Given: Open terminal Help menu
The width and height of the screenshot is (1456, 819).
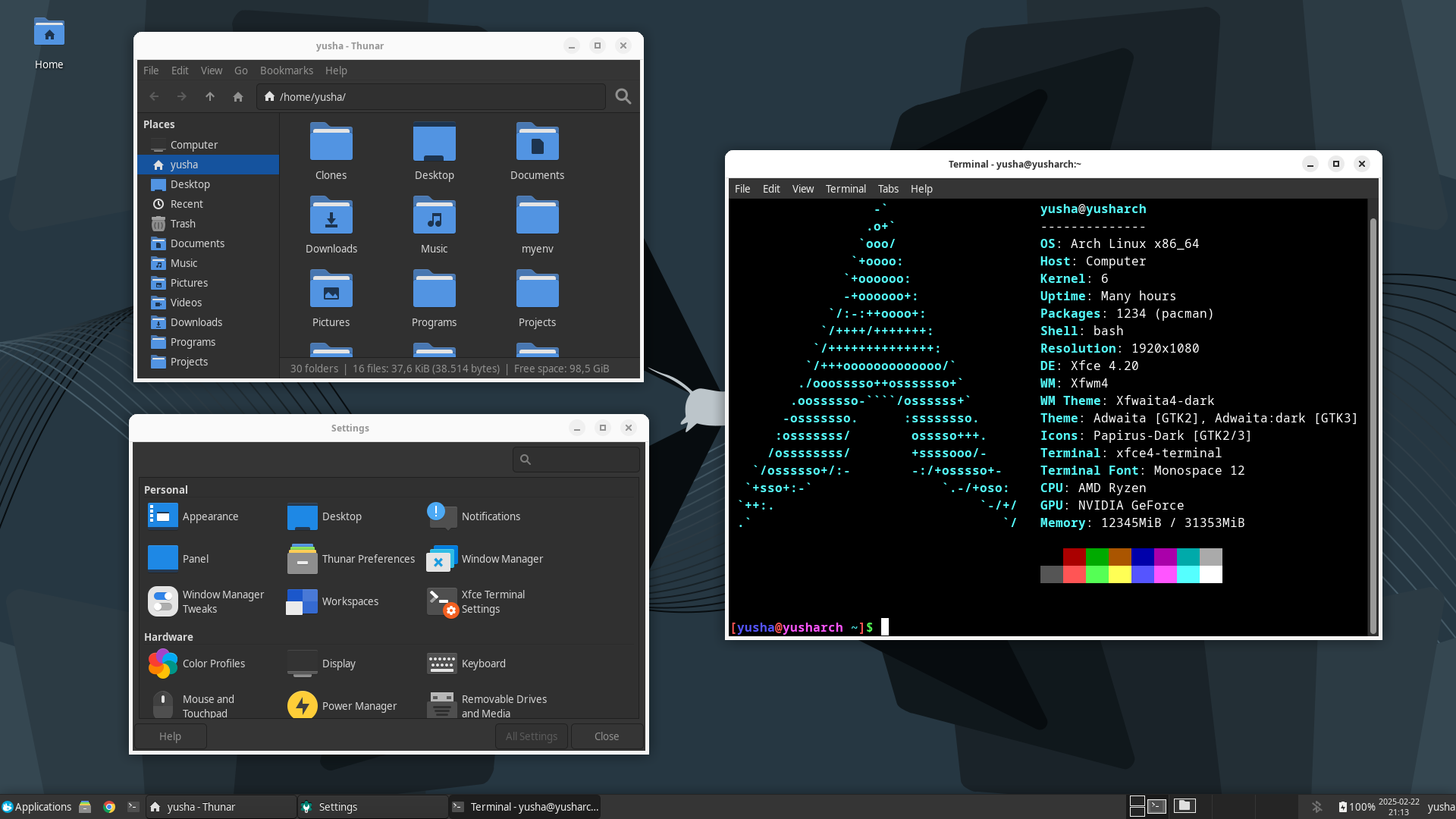Looking at the screenshot, I should point(921,188).
